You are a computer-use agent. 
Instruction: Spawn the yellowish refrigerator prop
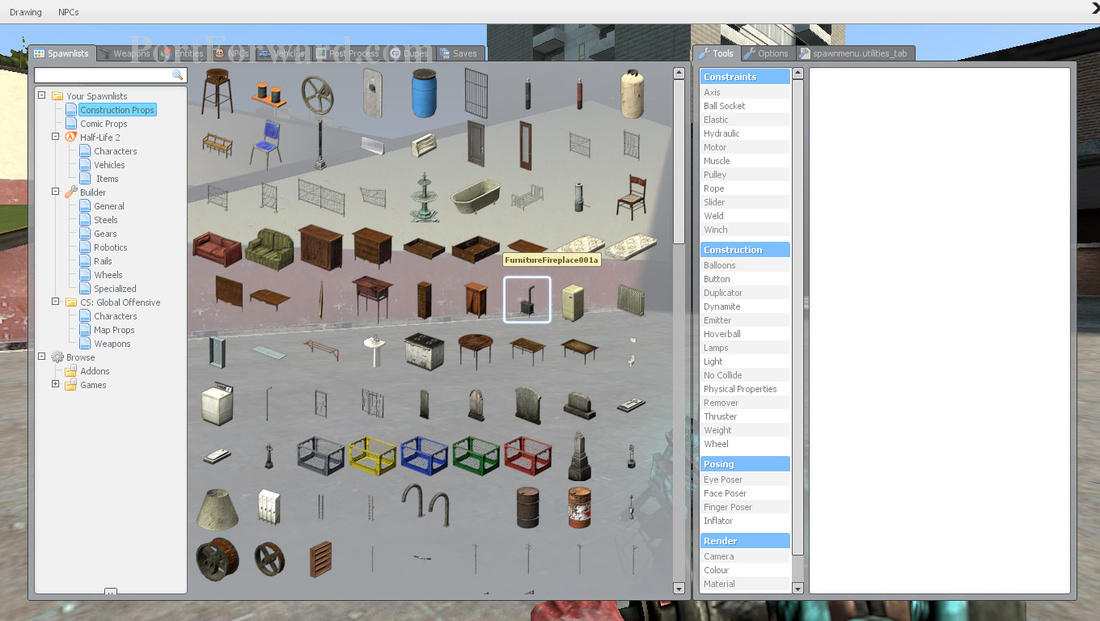(572, 302)
